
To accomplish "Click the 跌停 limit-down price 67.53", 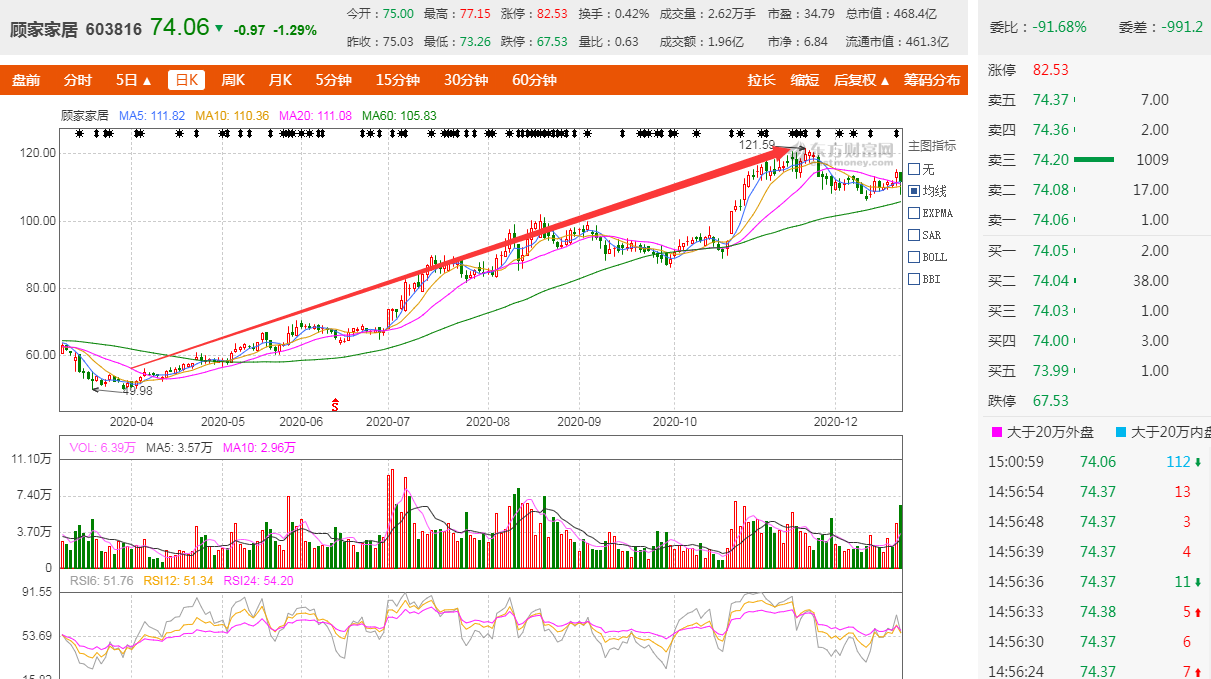I will pos(1051,401).
